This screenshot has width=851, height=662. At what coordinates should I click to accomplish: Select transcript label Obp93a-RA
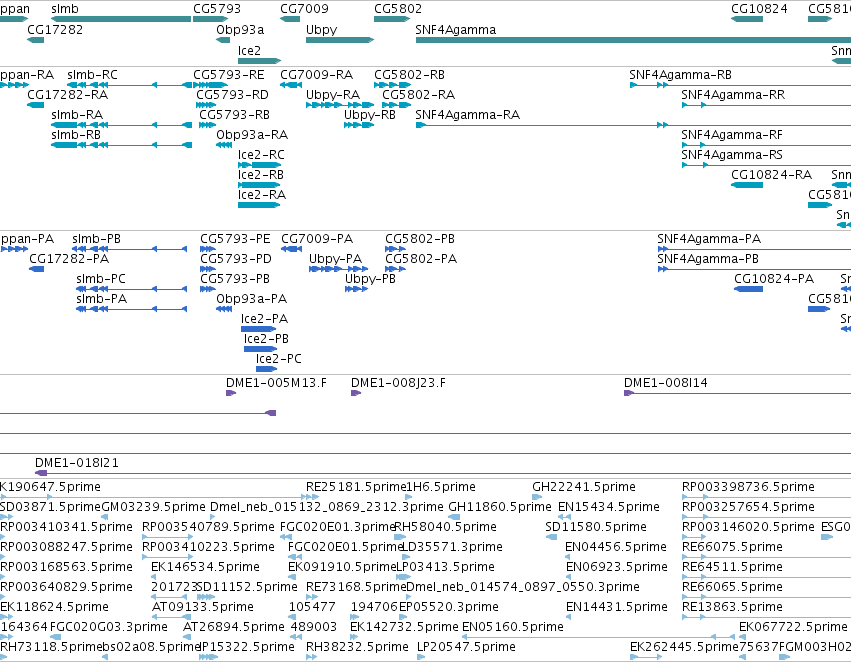tap(252, 135)
